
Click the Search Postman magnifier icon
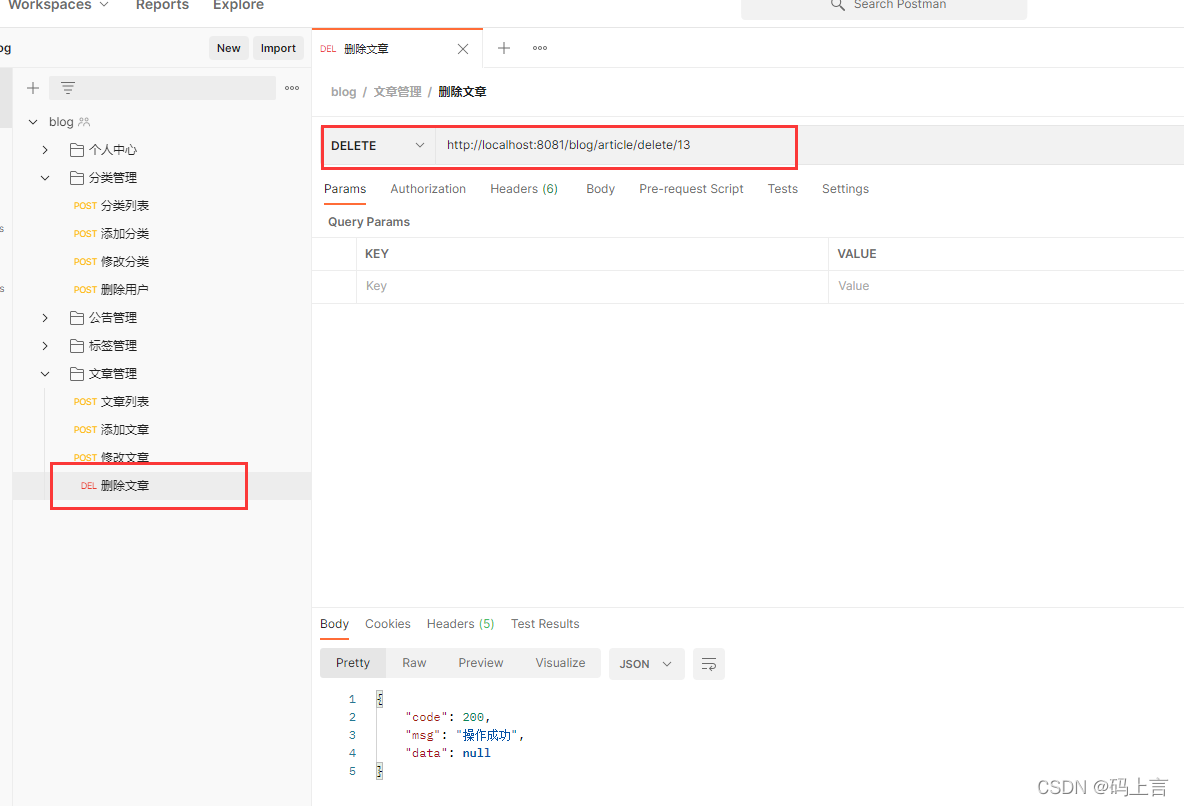tap(837, 5)
